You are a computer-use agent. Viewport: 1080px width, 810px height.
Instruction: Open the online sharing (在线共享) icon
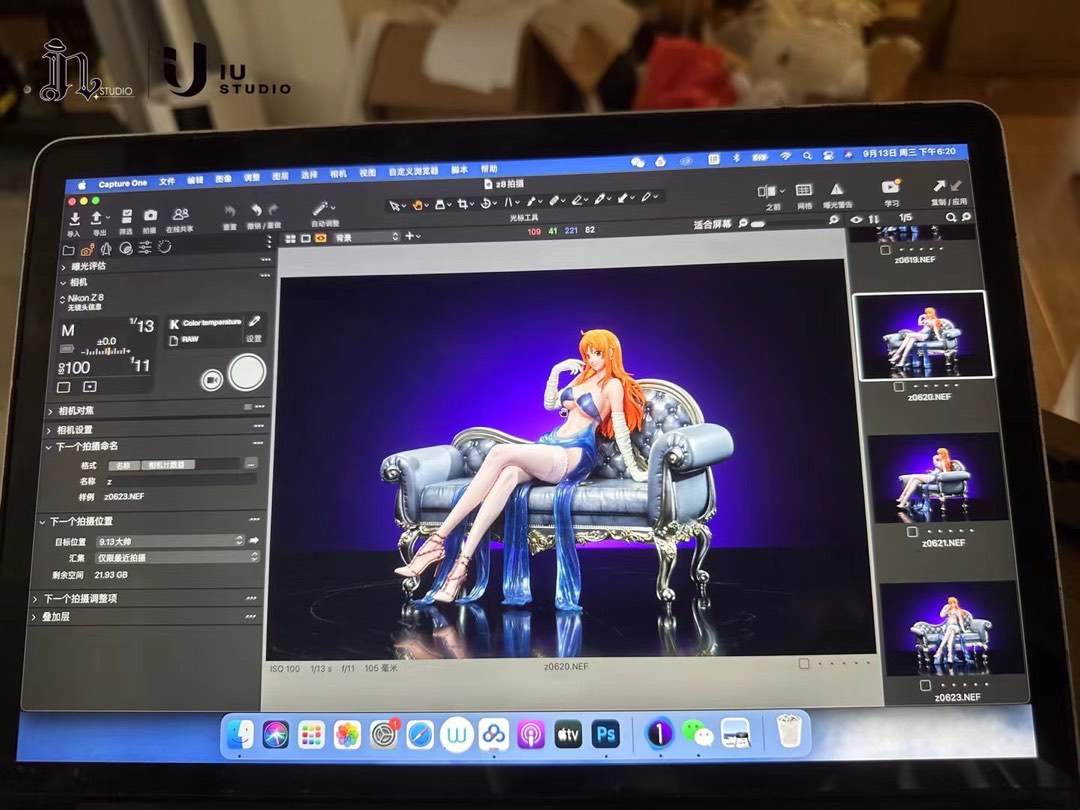click(x=180, y=215)
